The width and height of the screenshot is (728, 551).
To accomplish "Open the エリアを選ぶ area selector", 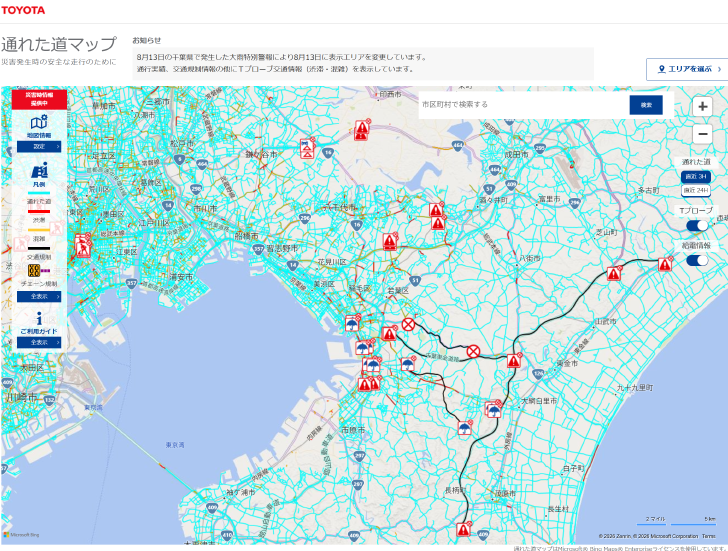I will point(688,69).
